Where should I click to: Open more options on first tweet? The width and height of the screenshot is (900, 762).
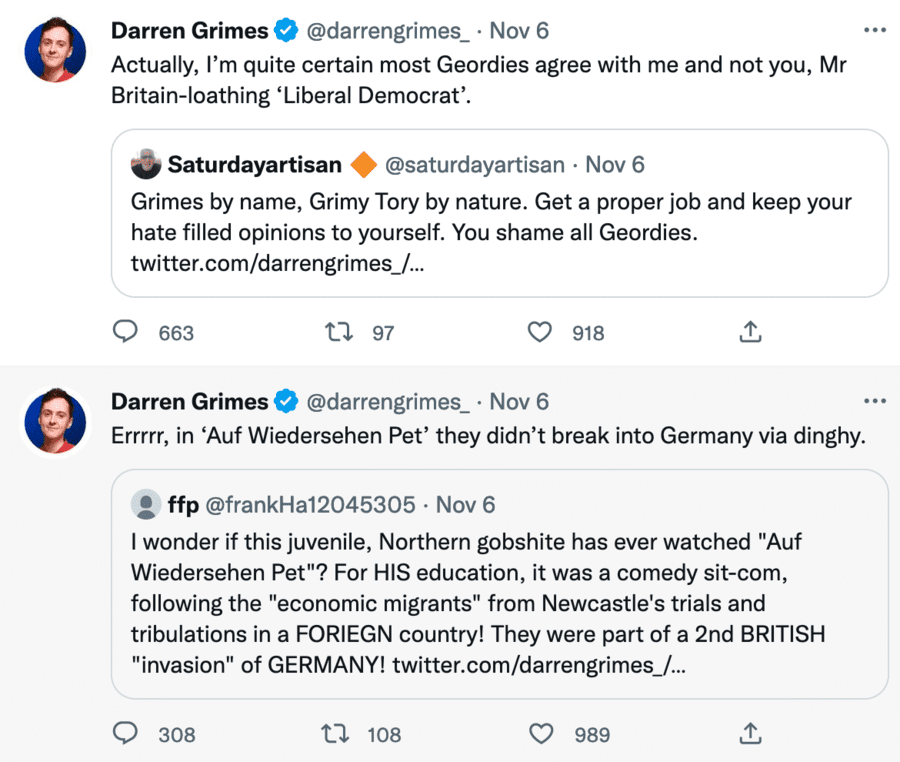click(x=875, y=30)
